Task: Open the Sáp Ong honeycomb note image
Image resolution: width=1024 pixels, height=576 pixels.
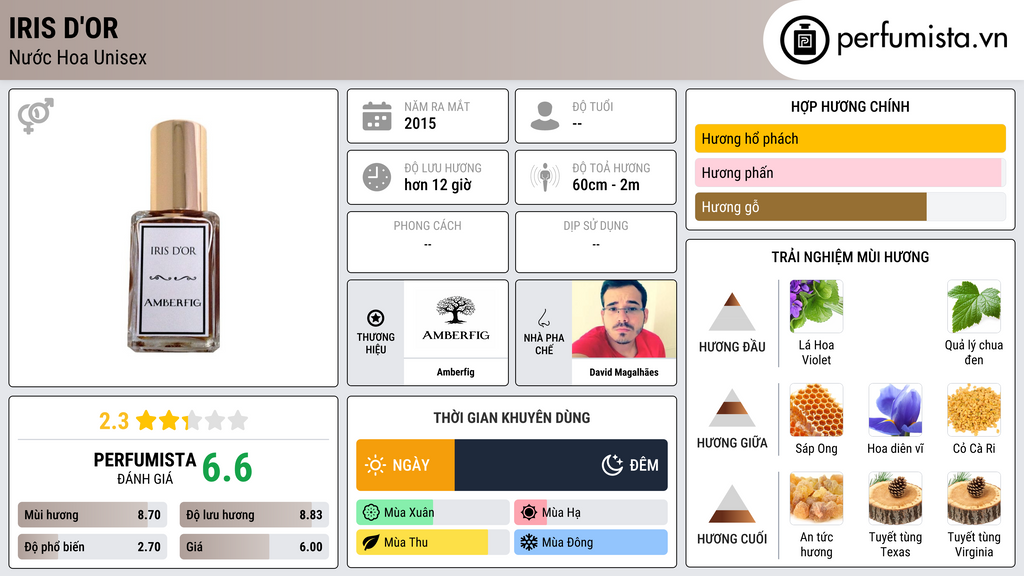Action: point(816,409)
